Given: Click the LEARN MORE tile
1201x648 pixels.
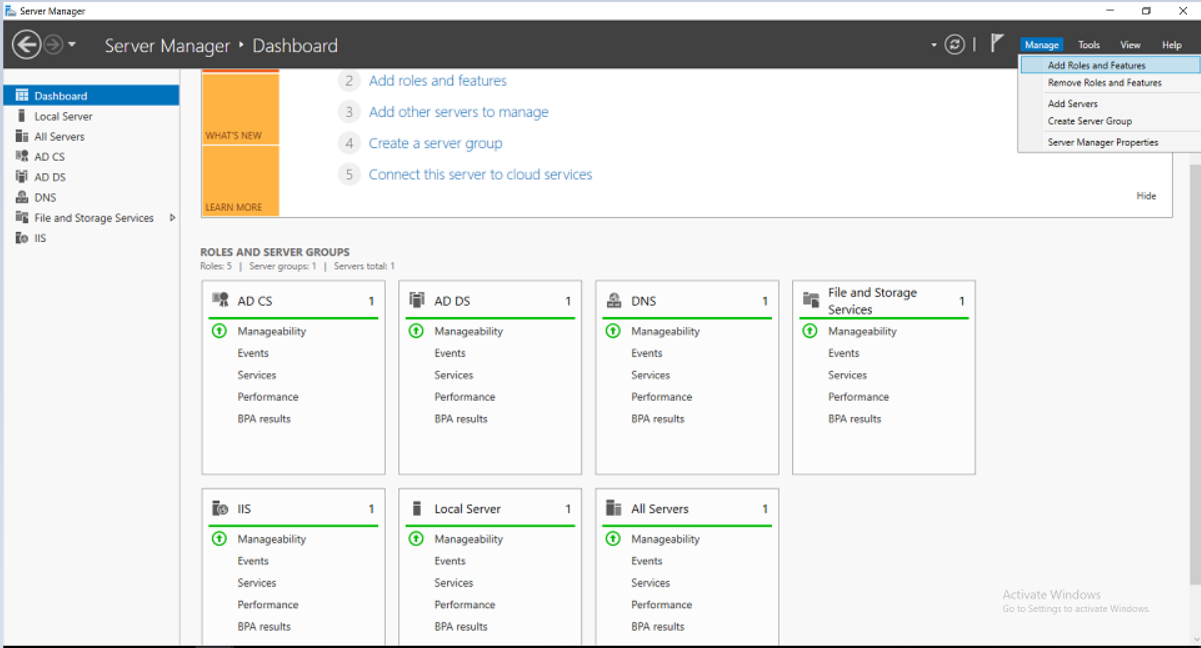Looking at the screenshot, I should point(240,181).
